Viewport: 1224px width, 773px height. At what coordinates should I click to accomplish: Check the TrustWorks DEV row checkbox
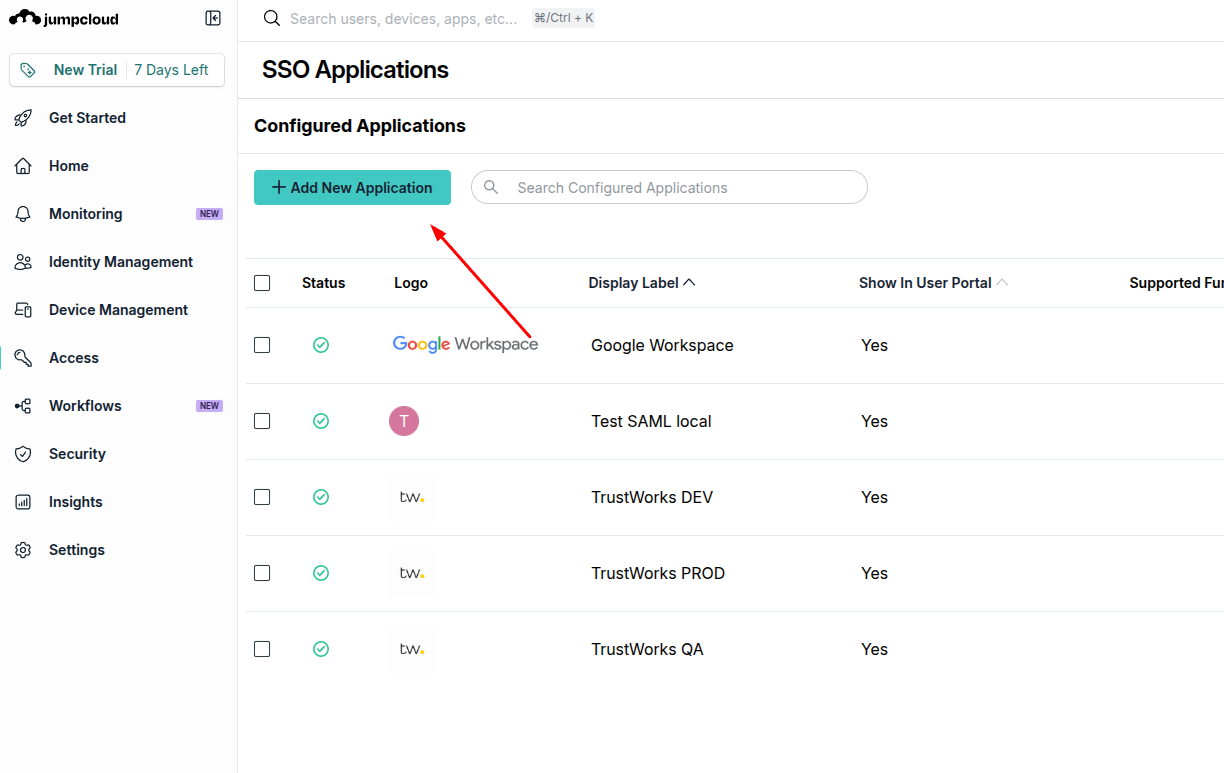coord(262,497)
